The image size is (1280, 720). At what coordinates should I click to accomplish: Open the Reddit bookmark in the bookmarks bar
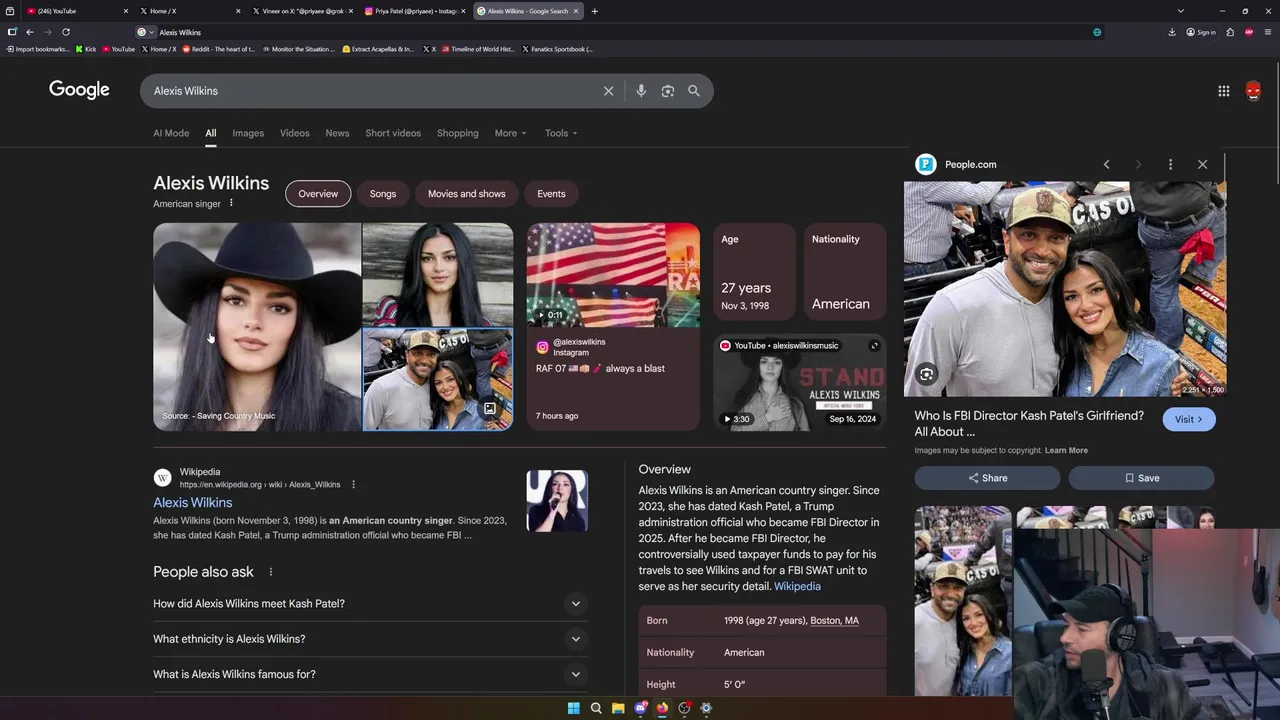point(219,49)
